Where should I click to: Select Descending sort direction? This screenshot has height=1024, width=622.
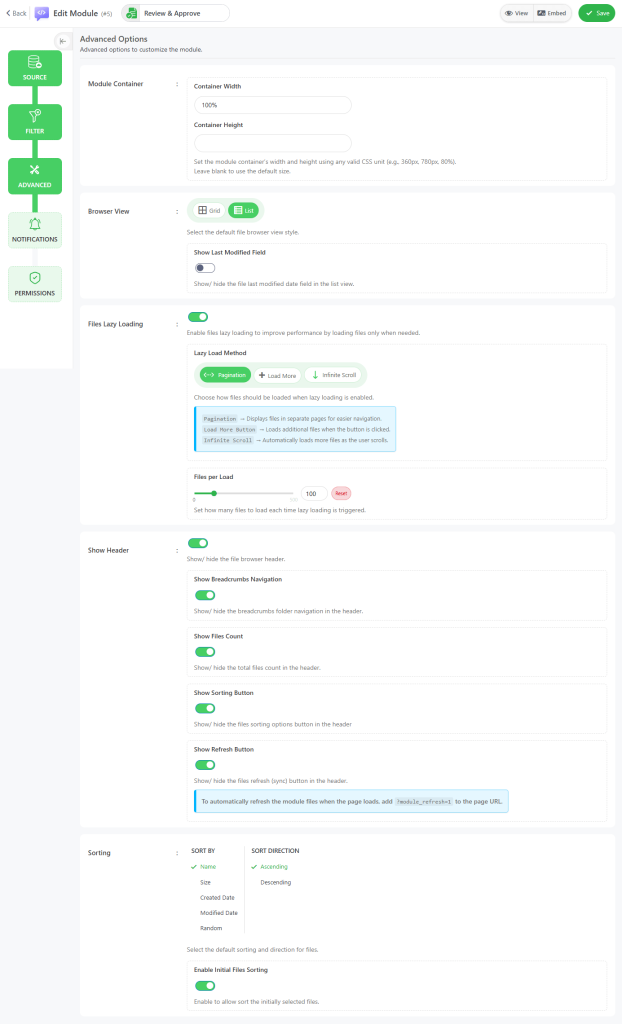(x=276, y=883)
